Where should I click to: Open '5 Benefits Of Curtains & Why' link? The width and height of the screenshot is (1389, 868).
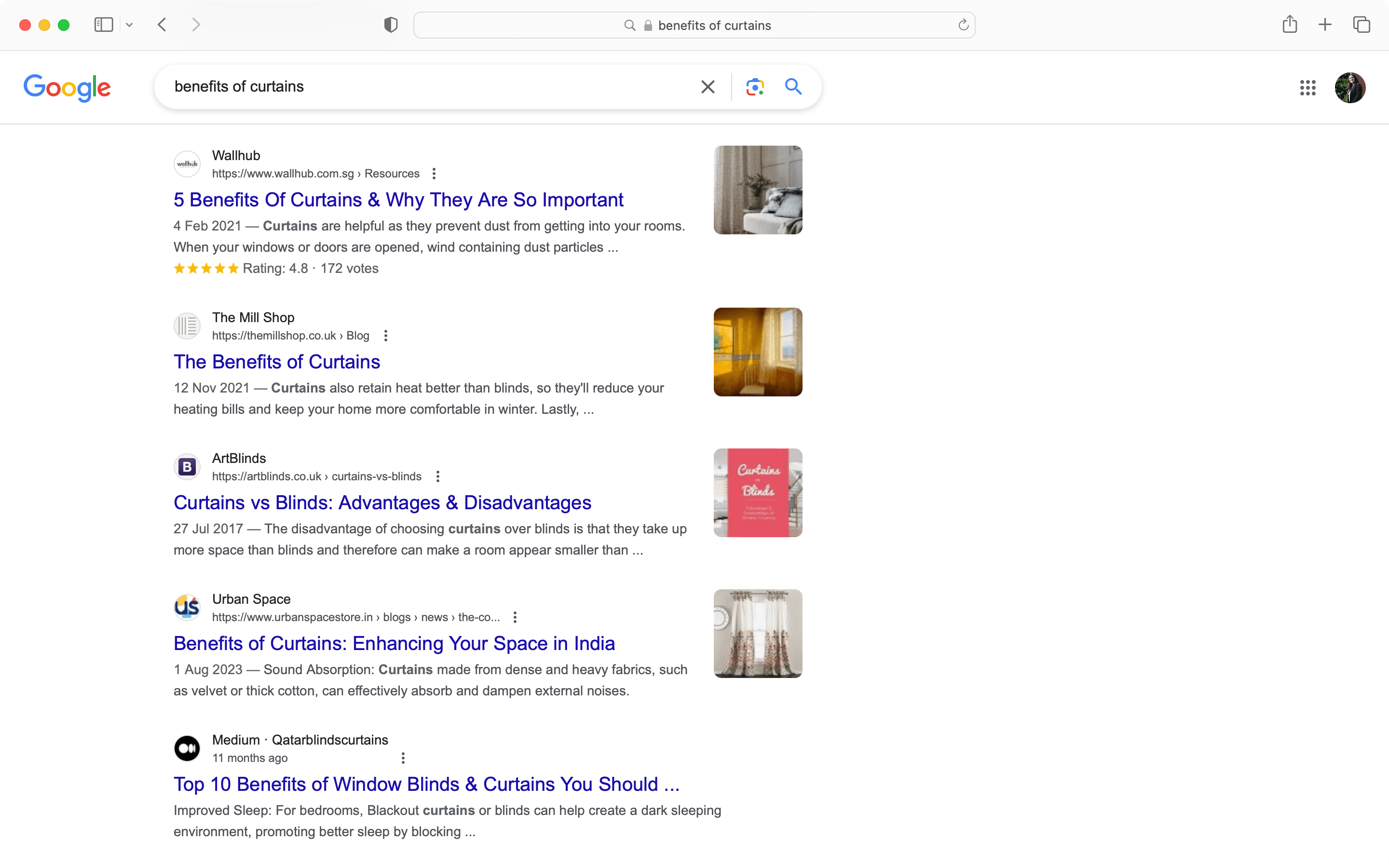click(398, 200)
